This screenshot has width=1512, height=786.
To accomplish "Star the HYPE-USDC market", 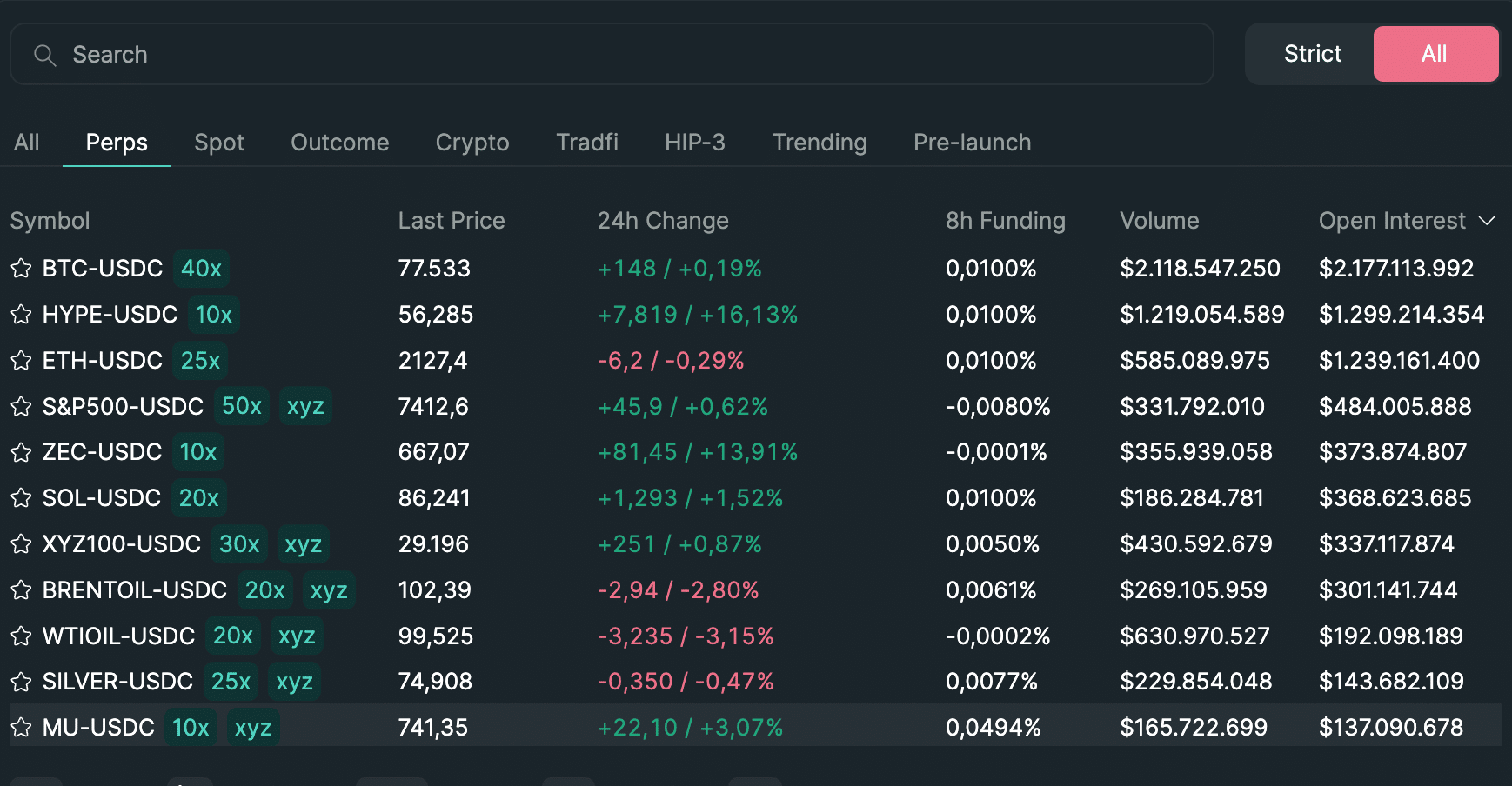I will click(x=21, y=315).
